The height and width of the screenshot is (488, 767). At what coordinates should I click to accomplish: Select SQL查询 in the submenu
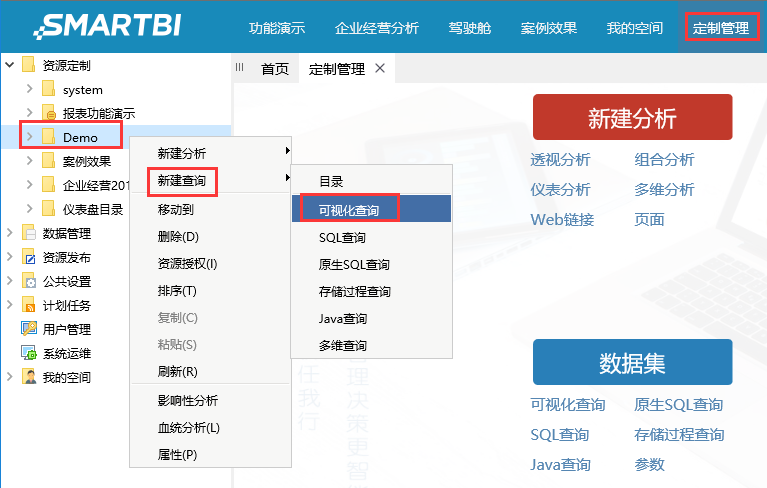point(371,237)
